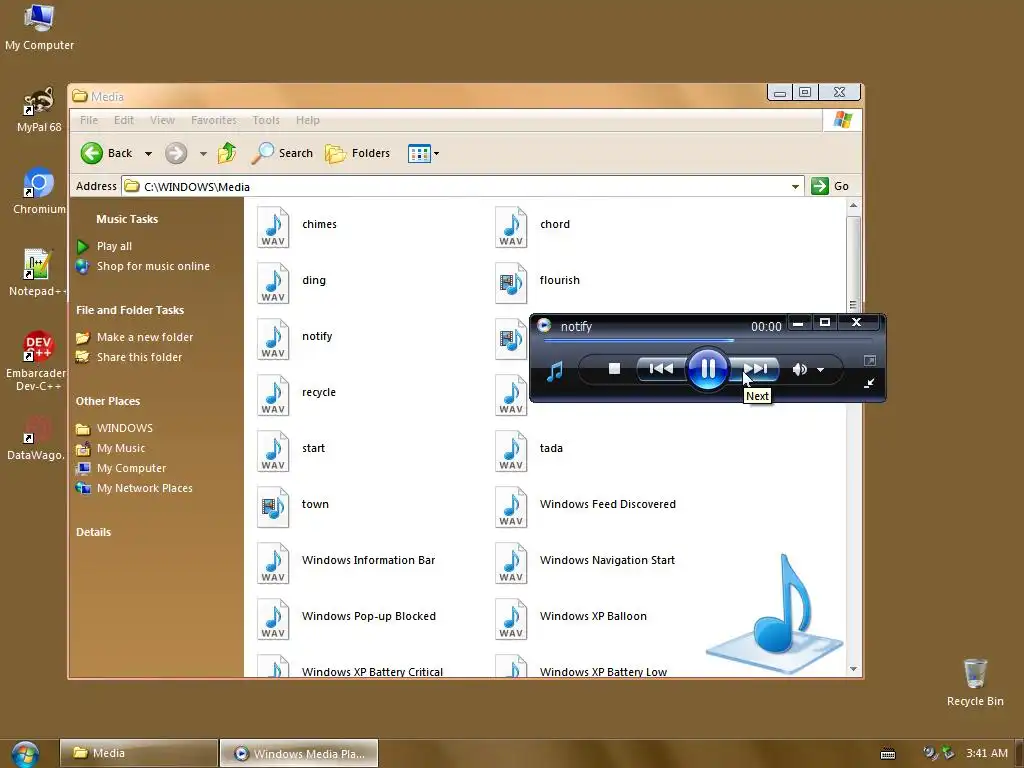Open the Edit menu
1024x768 pixels.
(x=123, y=120)
